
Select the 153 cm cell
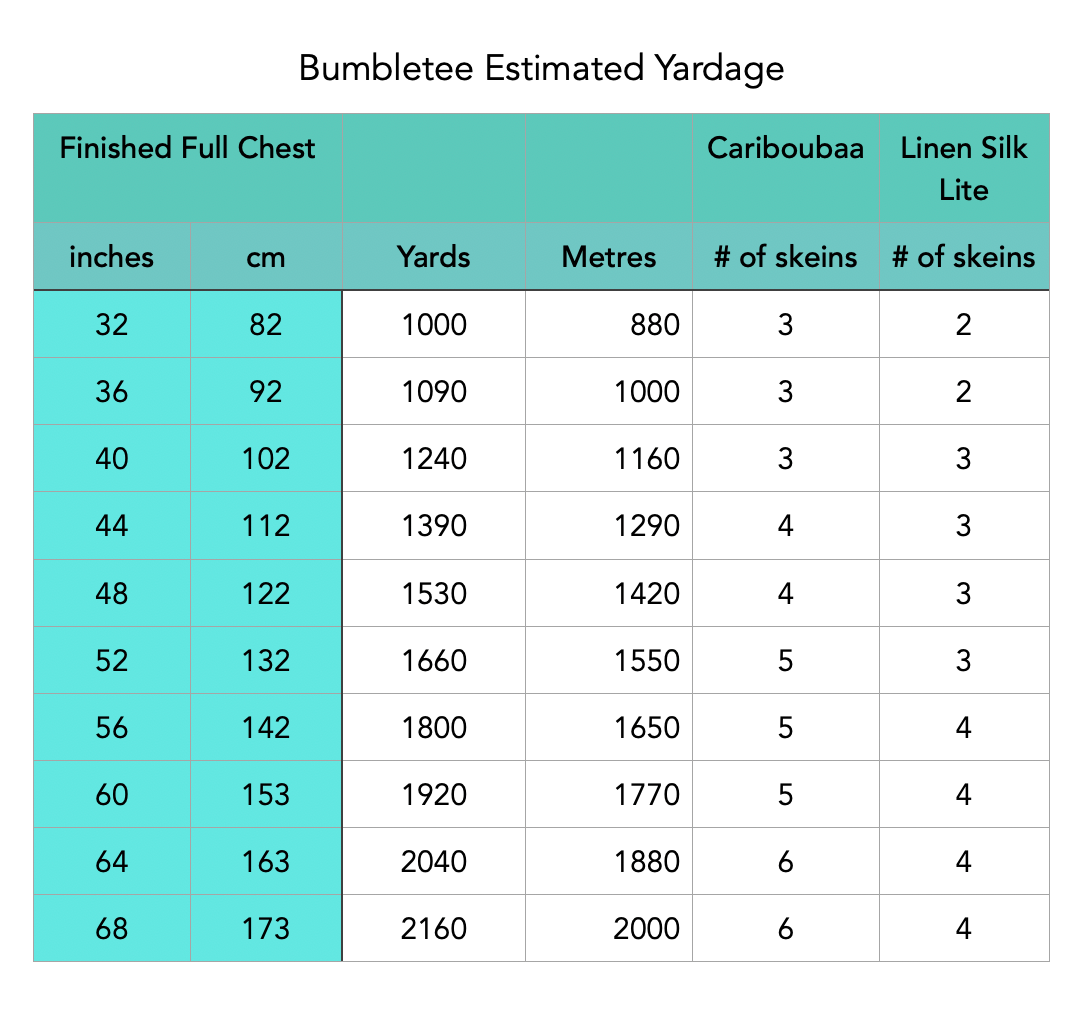pyautogui.click(x=265, y=794)
